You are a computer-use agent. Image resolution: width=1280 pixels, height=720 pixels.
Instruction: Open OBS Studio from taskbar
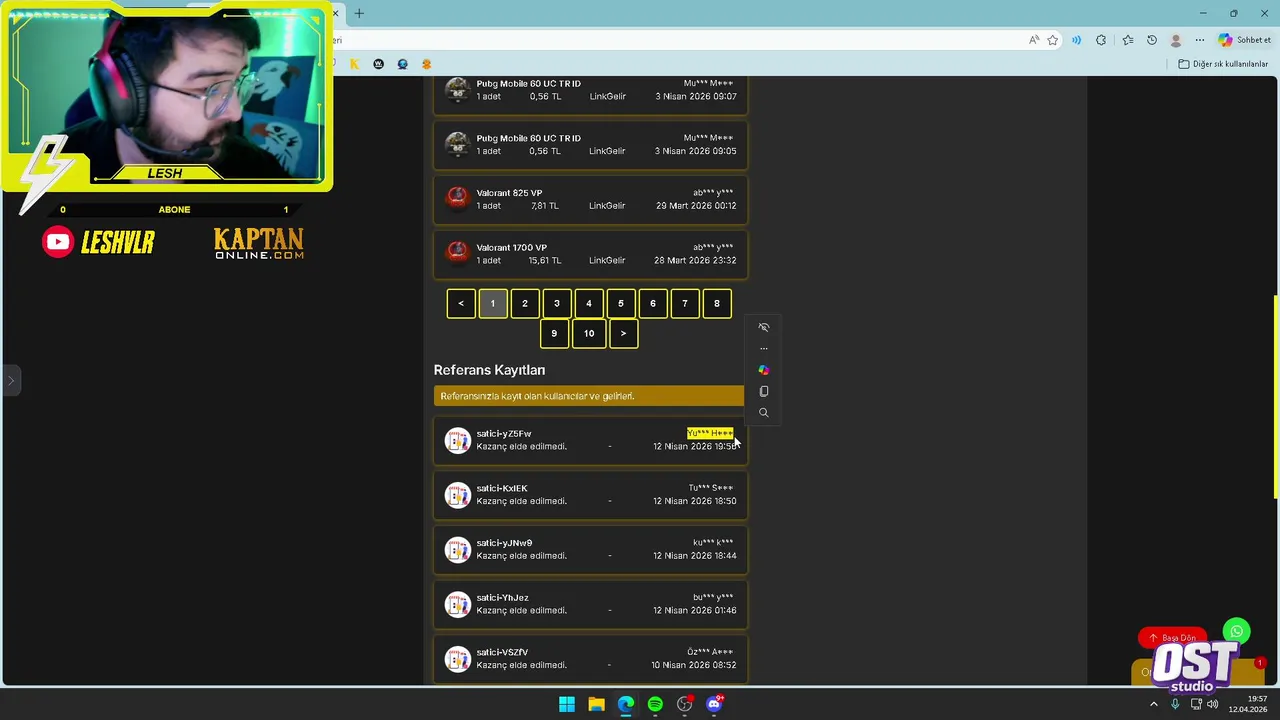click(684, 704)
